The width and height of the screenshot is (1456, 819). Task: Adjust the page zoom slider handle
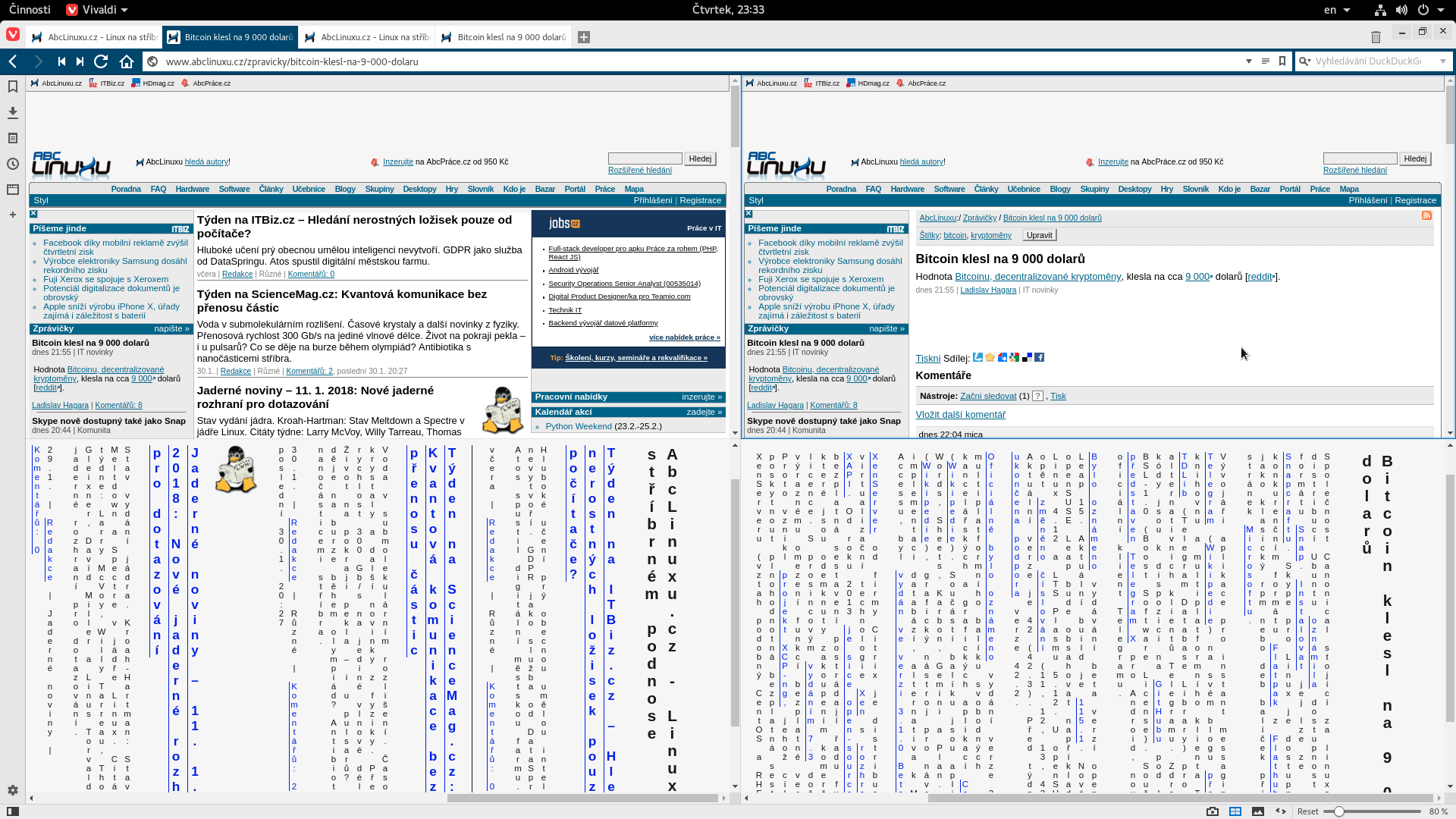click(1339, 811)
